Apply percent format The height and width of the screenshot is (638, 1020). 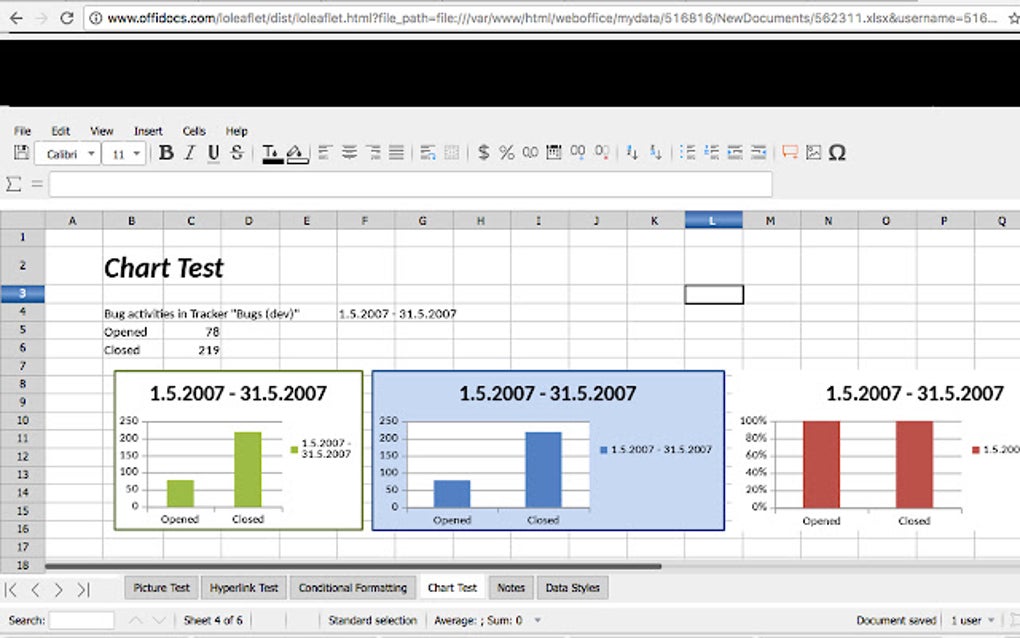[507, 152]
